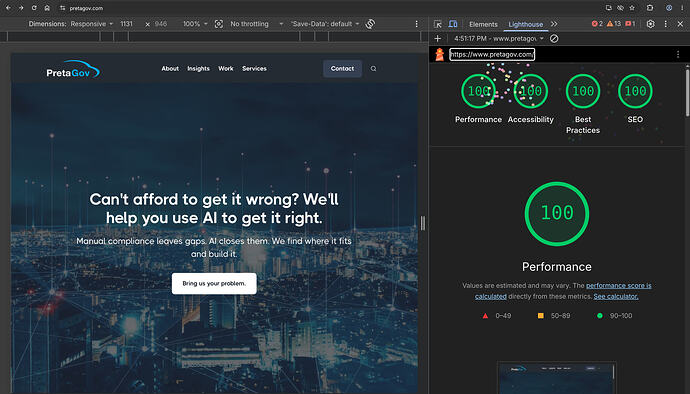Viewport: 690px width, 394px height.
Task: Show more DevTools tabs chevron
Action: (x=554, y=24)
